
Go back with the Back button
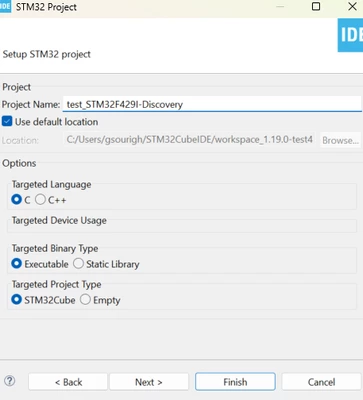point(68,382)
